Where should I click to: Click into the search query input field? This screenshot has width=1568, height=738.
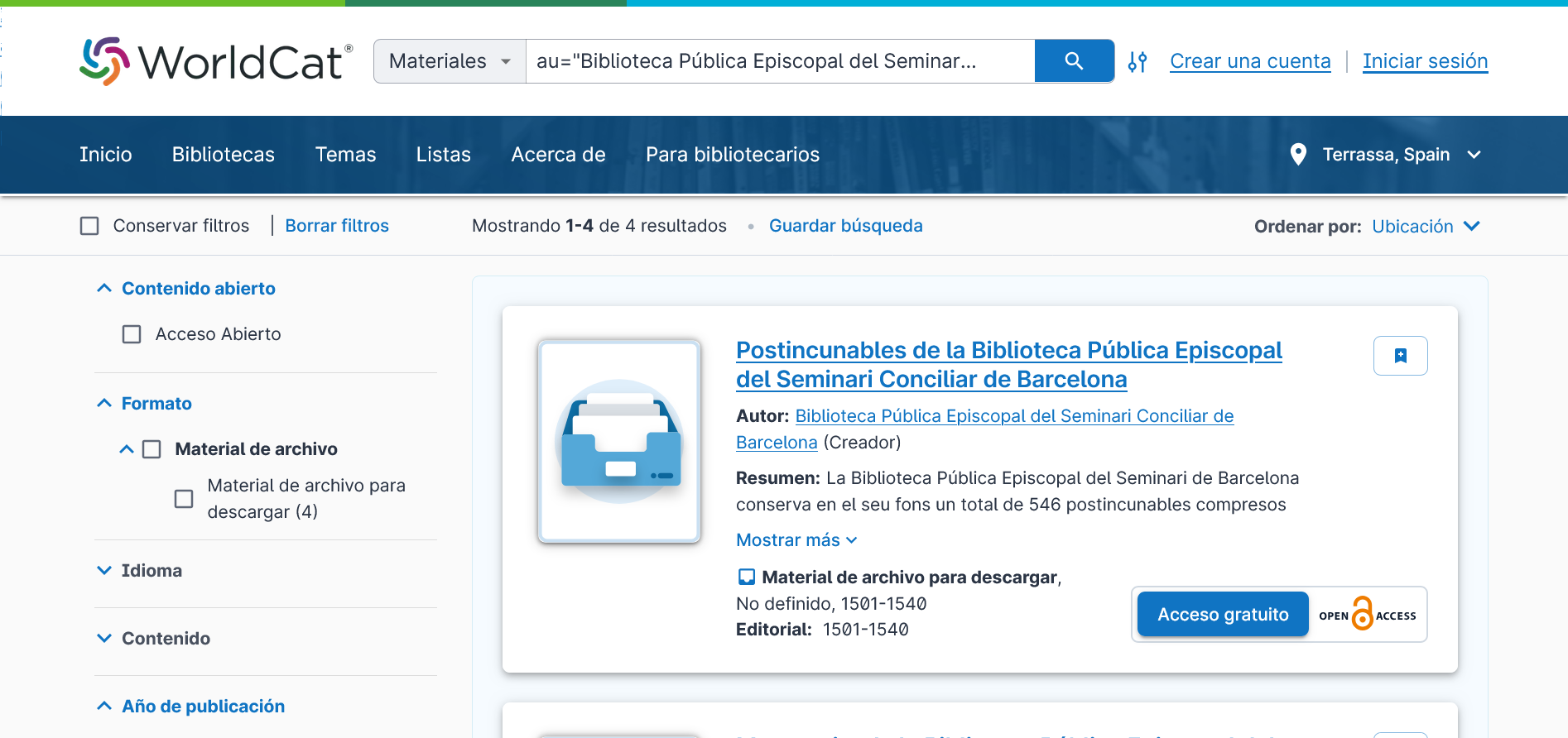pos(781,61)
